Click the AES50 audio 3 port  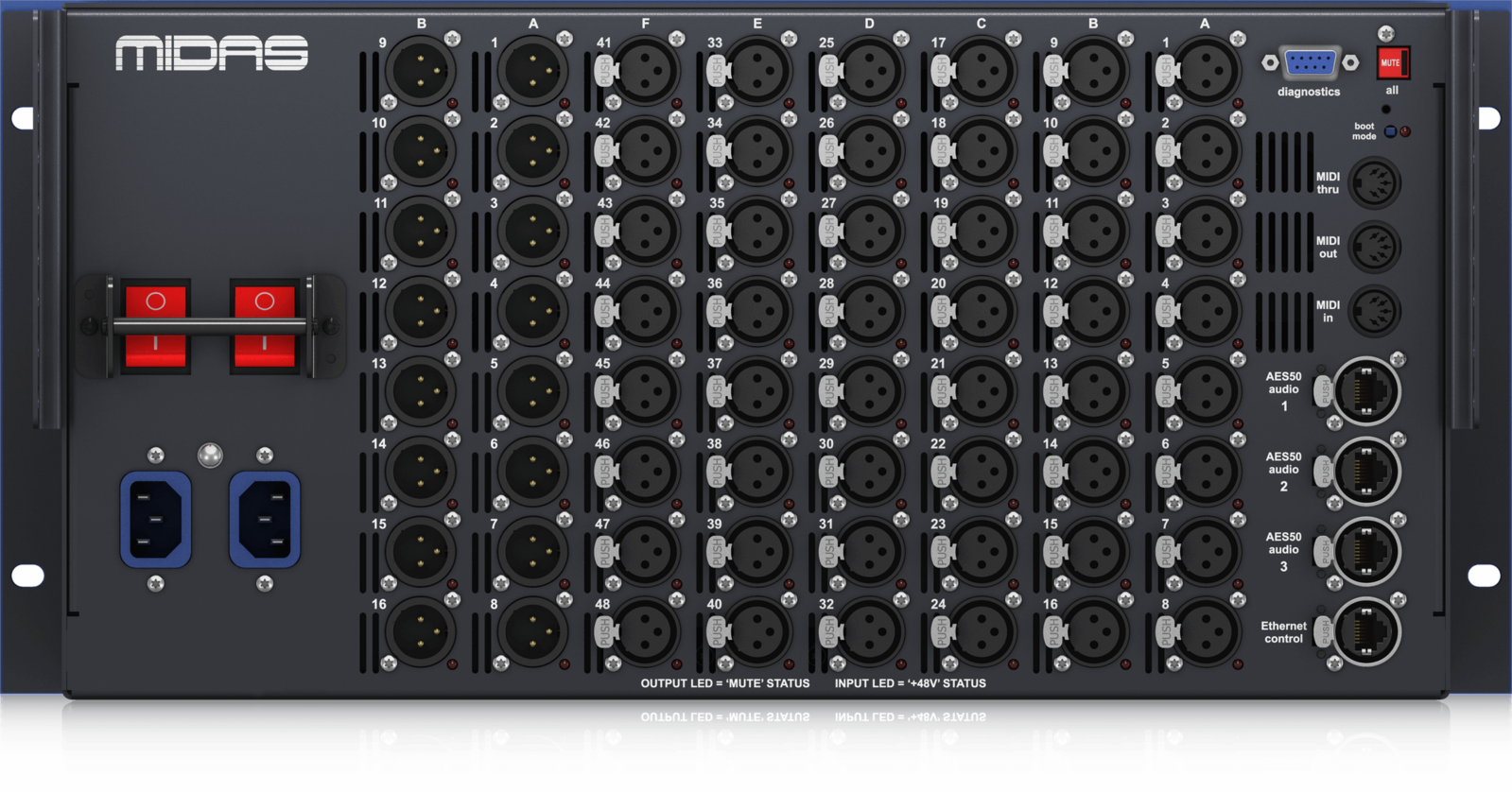tap(1366, 551)
